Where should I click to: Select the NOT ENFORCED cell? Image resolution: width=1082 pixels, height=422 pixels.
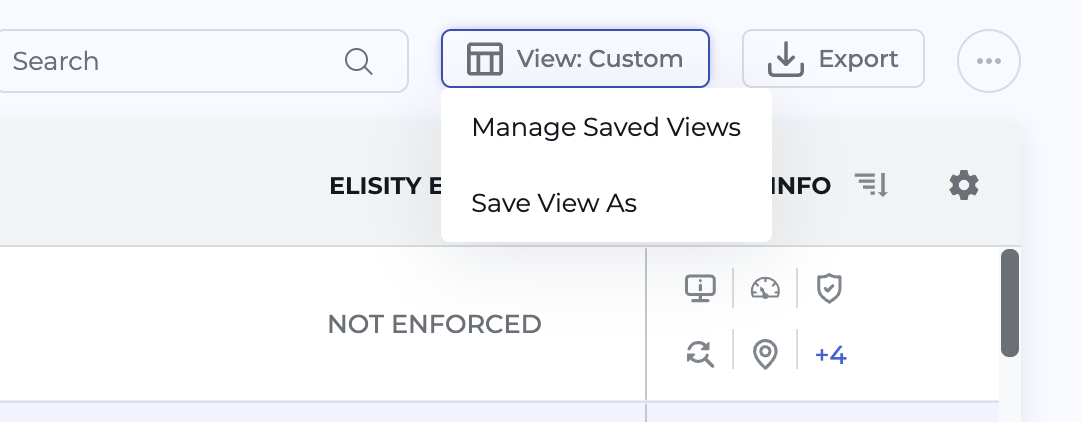[434, 324]
